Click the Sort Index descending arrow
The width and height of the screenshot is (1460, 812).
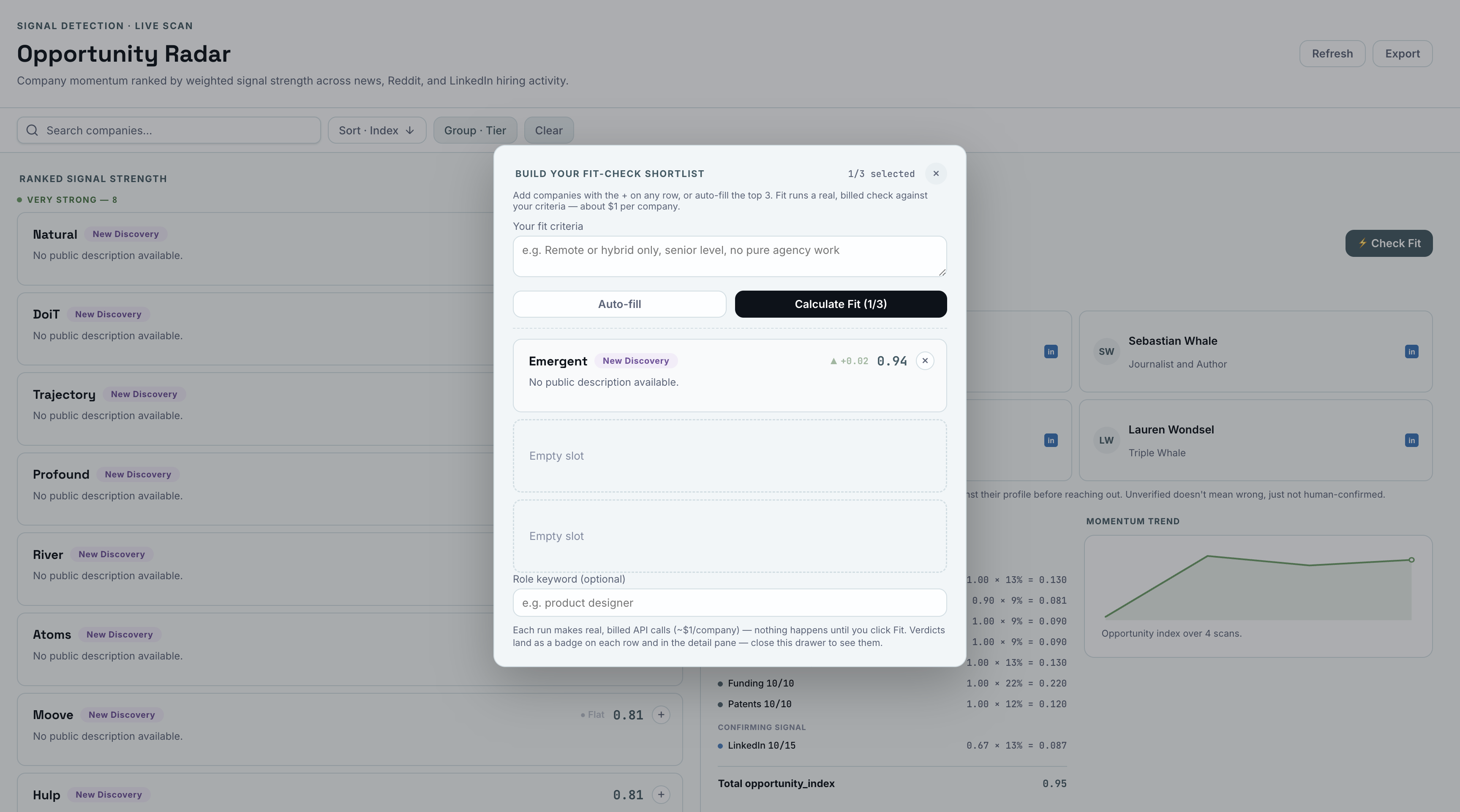(x=410, y=130)
